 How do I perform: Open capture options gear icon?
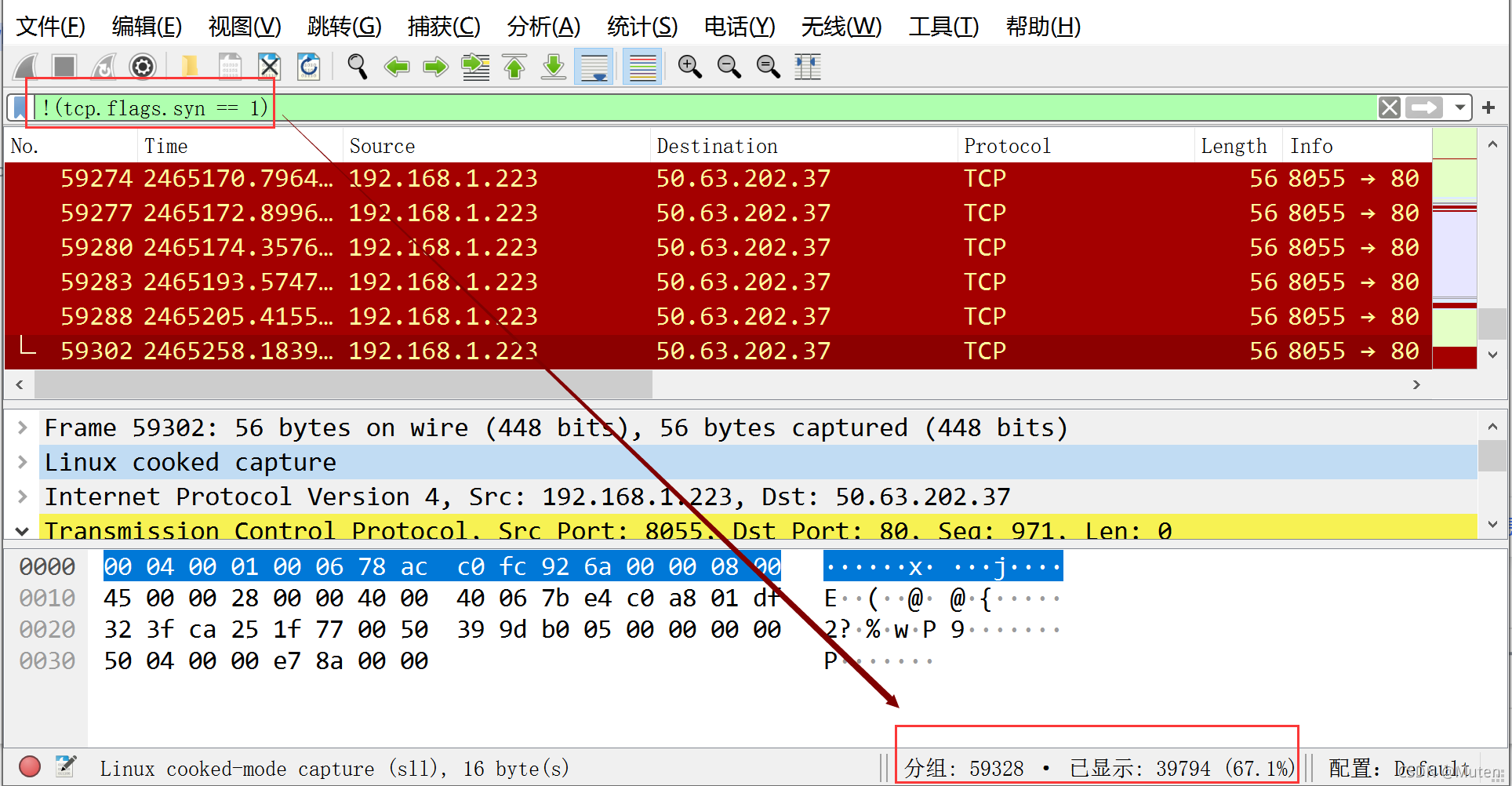[x=143, y=67]
